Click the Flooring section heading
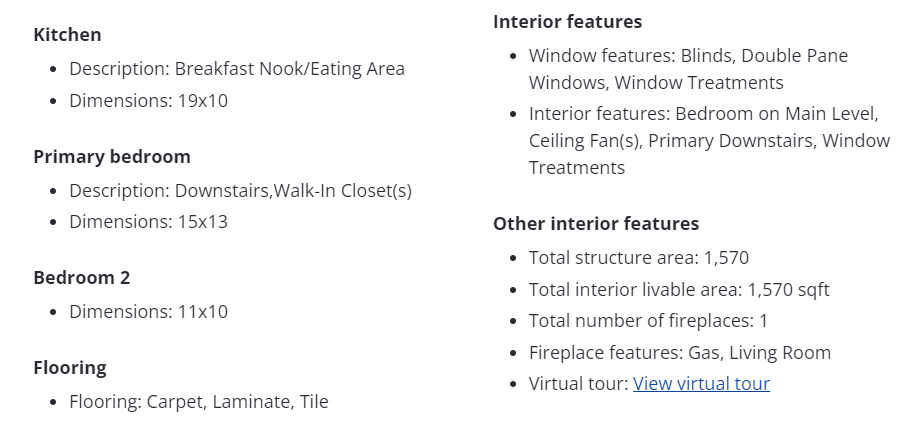 [x=69, y=368]
